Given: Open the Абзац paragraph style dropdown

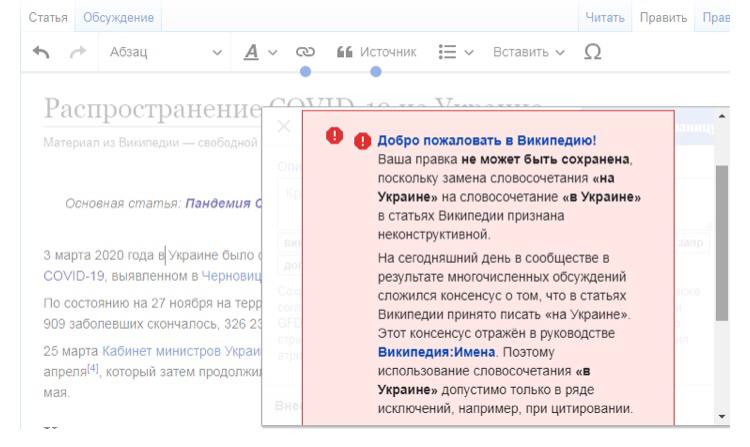Looking at the screenshot, I should click(165, 52).
